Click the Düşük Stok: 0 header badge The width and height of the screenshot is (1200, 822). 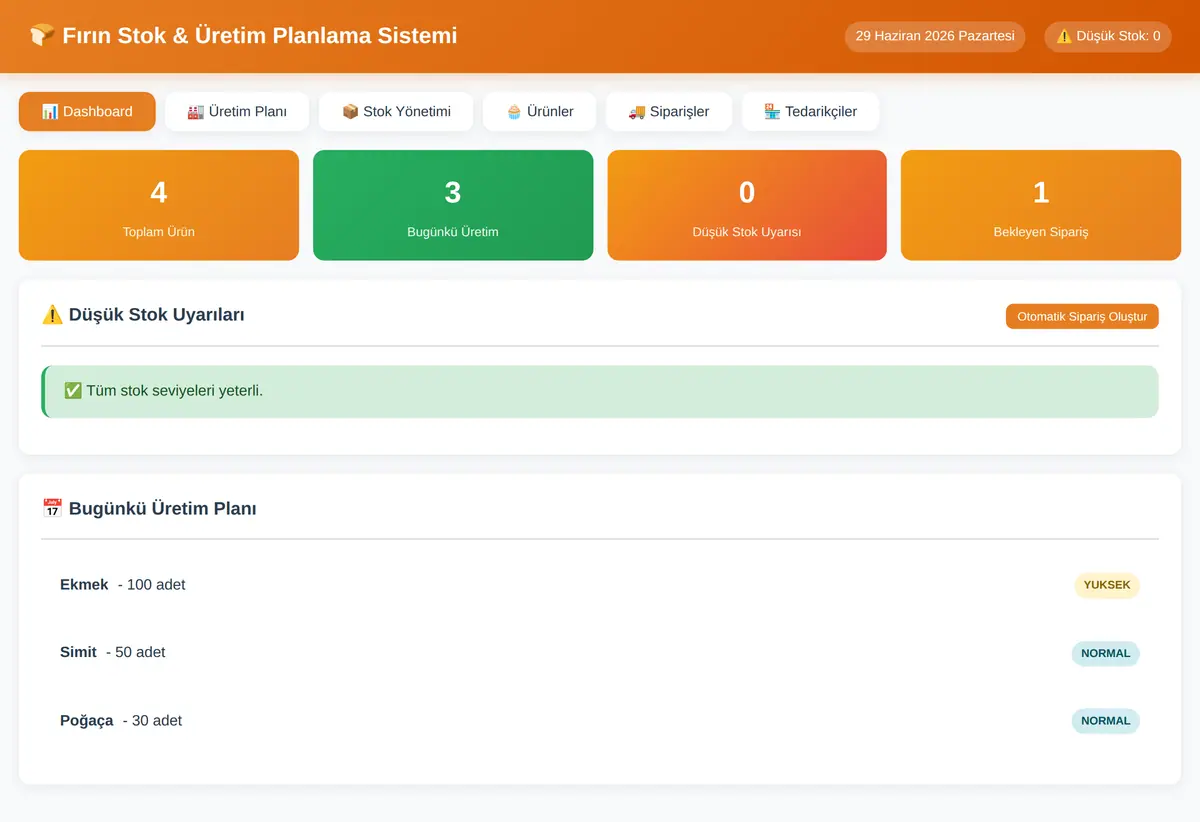1108,37
